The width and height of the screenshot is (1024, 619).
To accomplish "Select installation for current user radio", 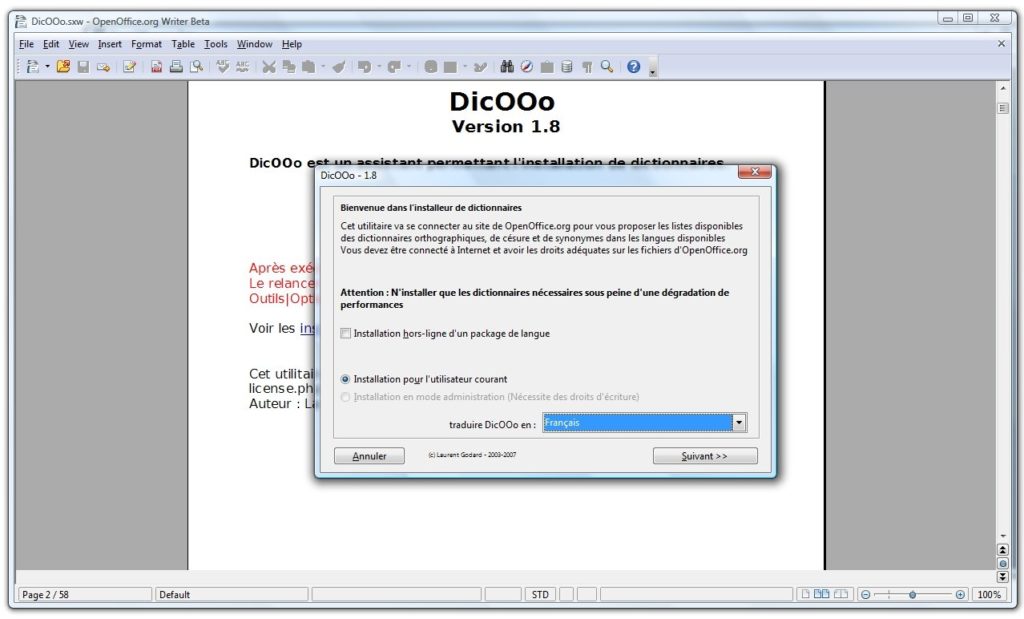I will (345, 379).
